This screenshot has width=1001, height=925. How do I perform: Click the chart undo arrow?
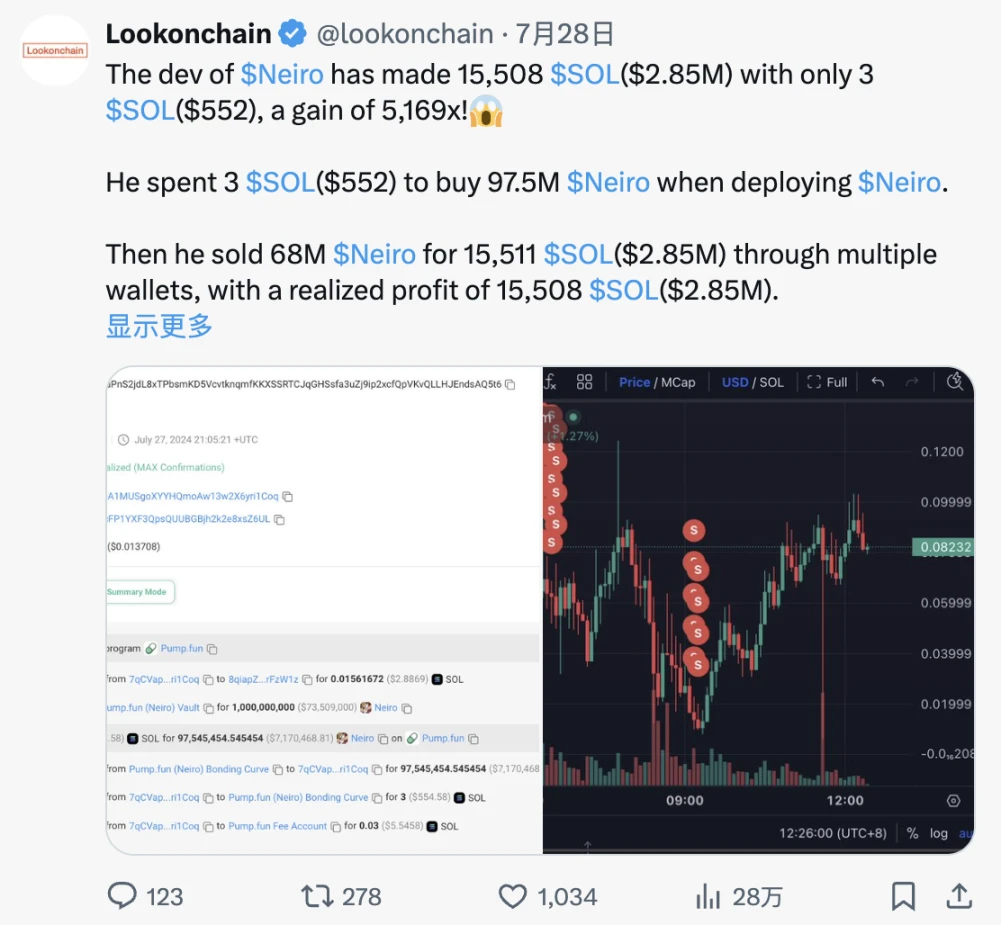click(x=878, y=382)
